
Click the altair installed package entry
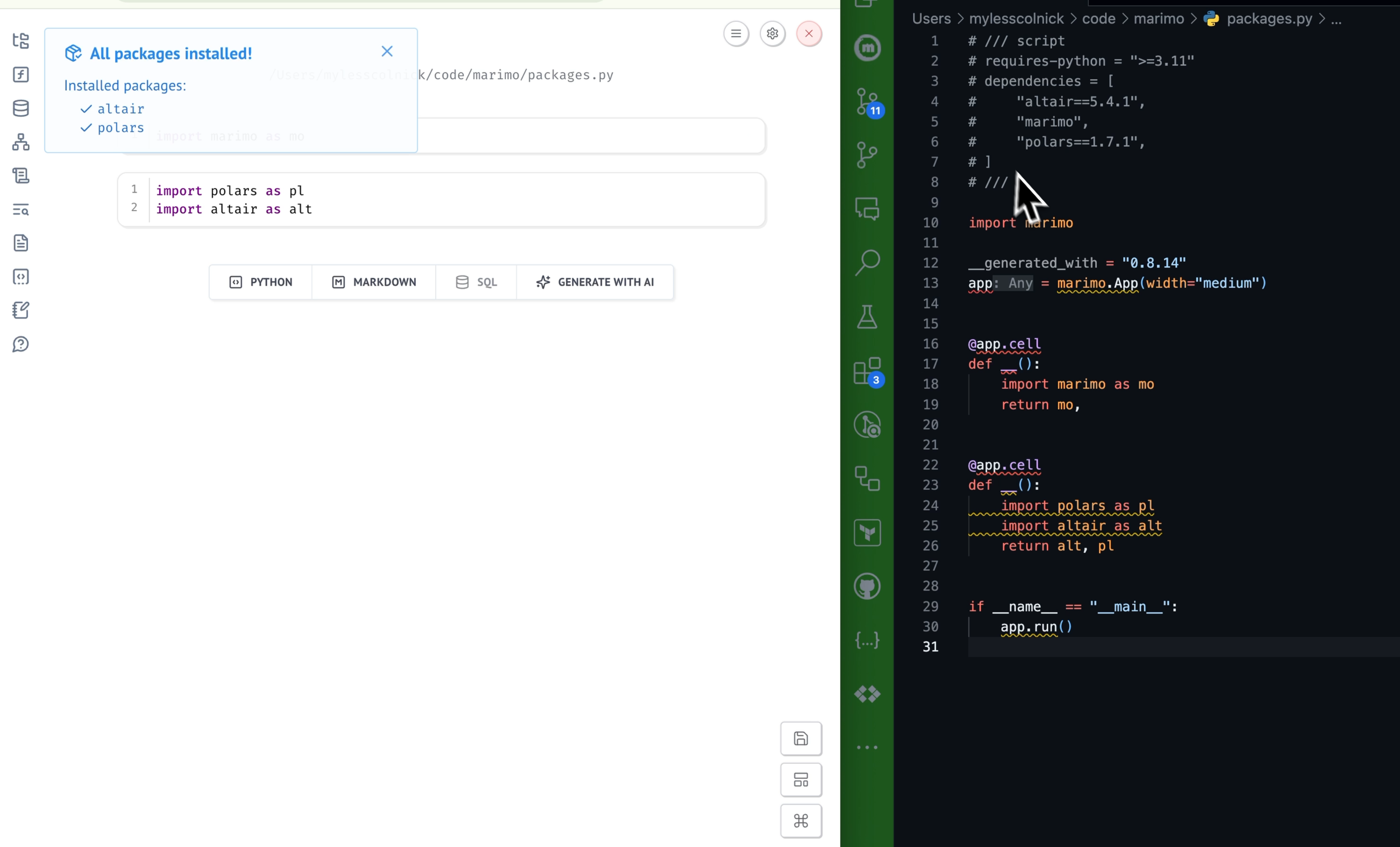coord(120,109)
